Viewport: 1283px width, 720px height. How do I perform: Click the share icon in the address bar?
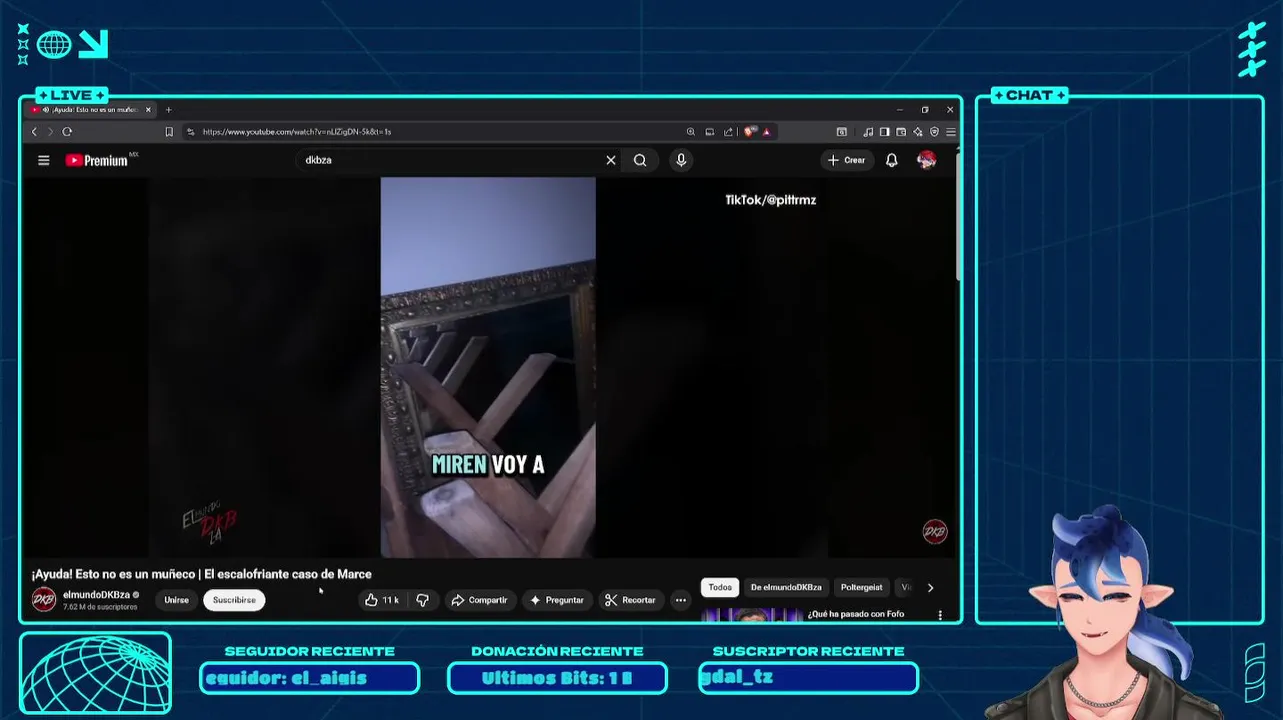coord(728,132)
